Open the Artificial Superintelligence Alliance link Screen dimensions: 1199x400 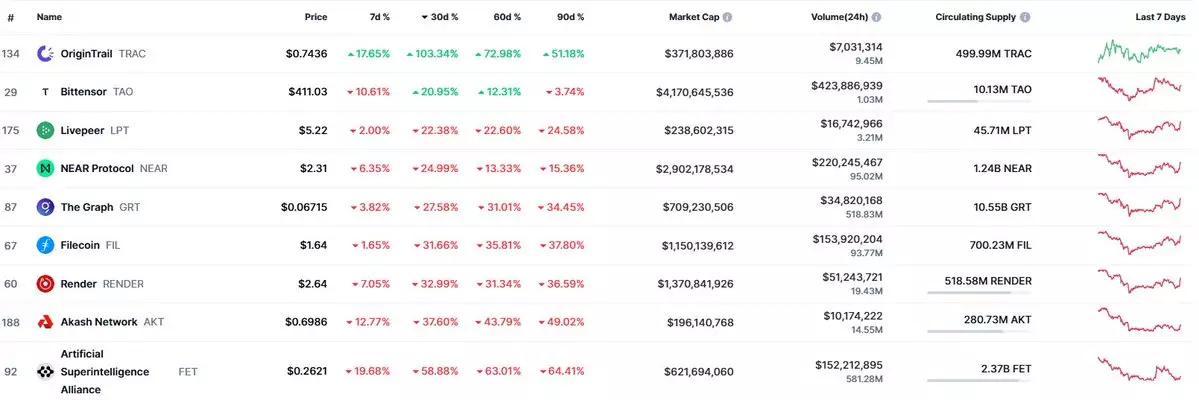tap(105, 372)
